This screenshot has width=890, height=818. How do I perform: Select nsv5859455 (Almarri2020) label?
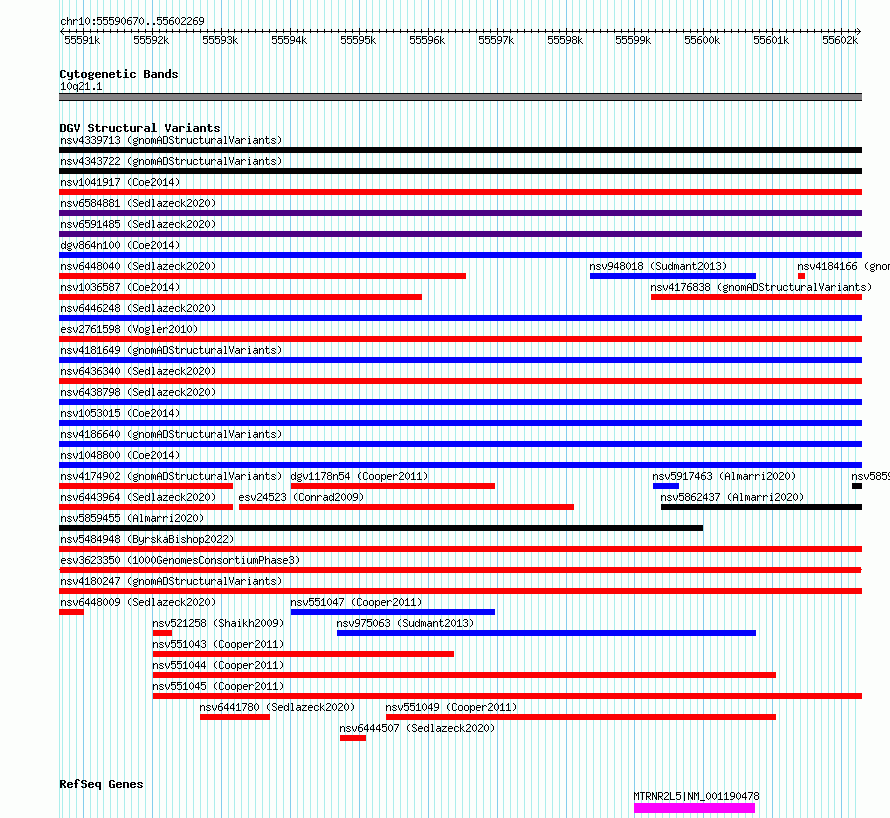(x=132, y=518)
